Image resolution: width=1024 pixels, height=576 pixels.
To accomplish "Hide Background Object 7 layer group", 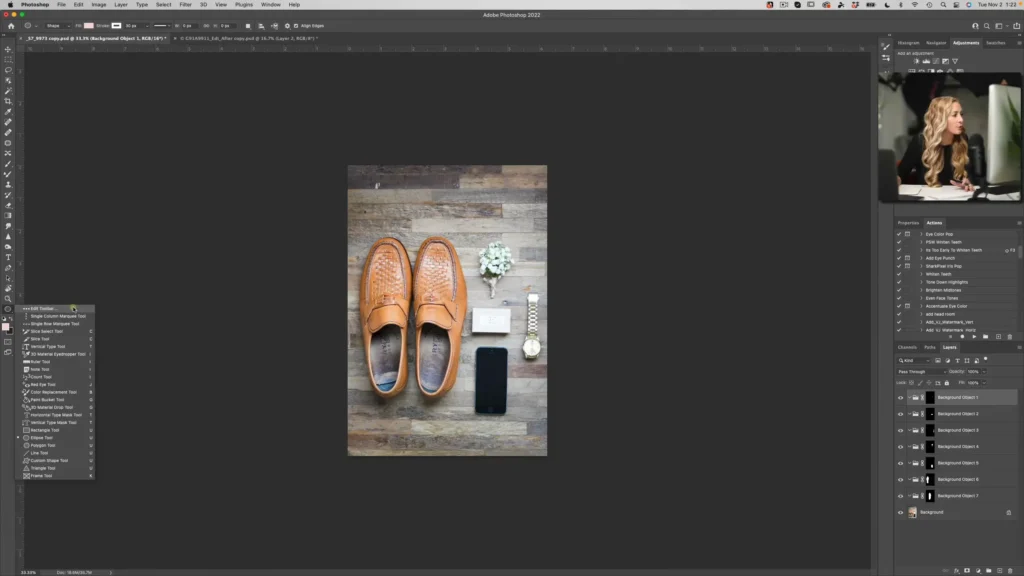I will click(901, 496).
